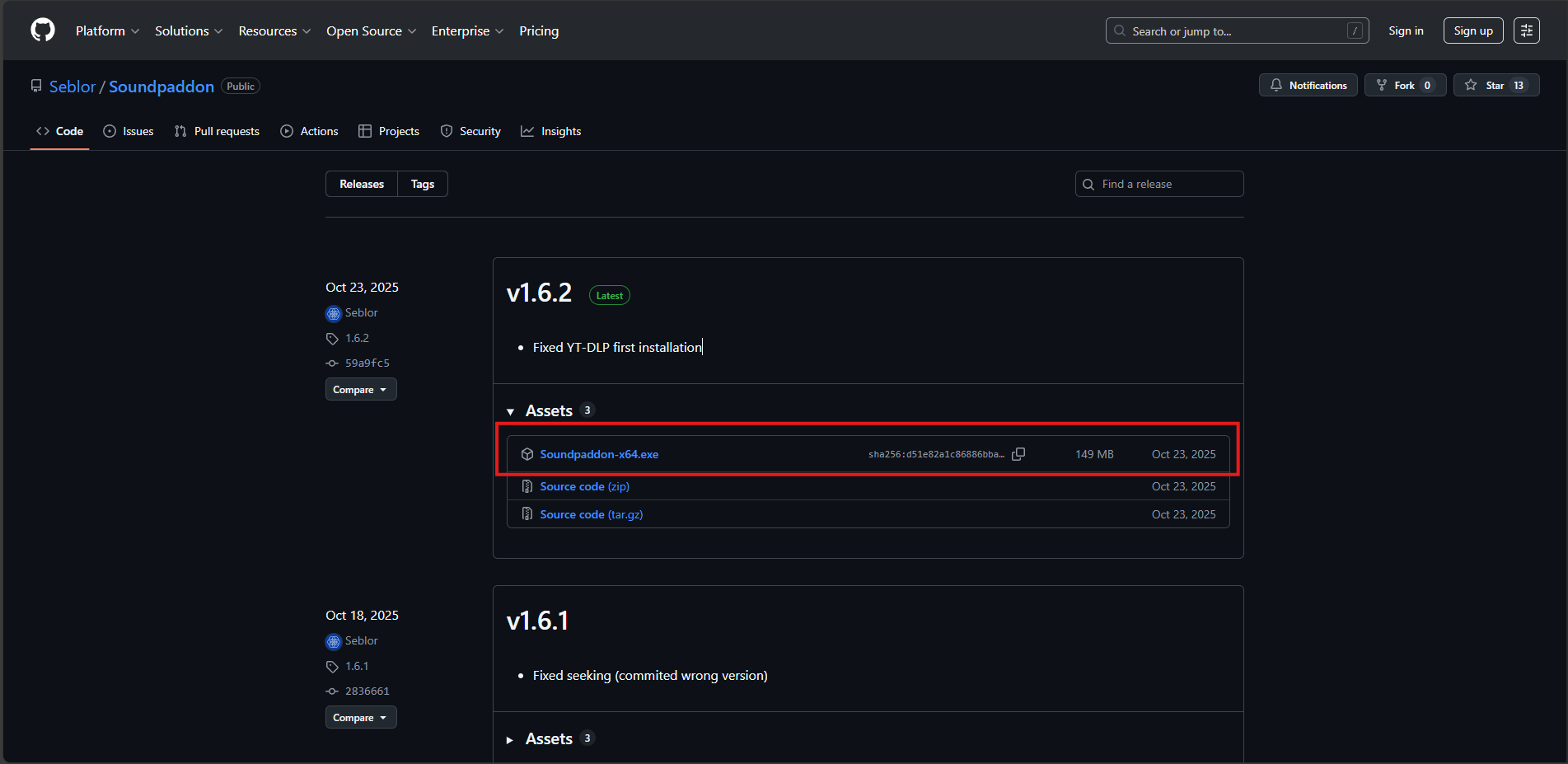Image resolution: width=1568 pixels, height=764 pixels.
Task: Open the 1.6.1 tag link
Action: tap(357, 666)
